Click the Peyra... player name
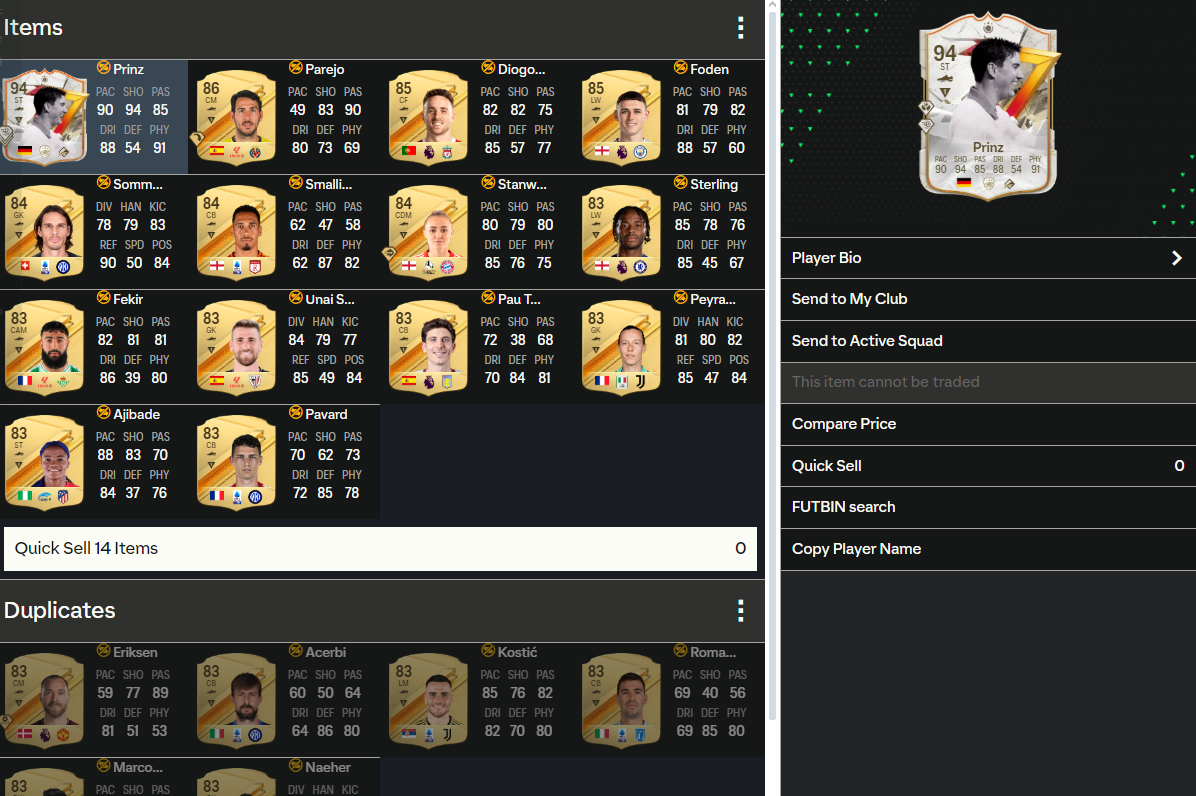1196x796 pixels. click(x=713, y=300)
